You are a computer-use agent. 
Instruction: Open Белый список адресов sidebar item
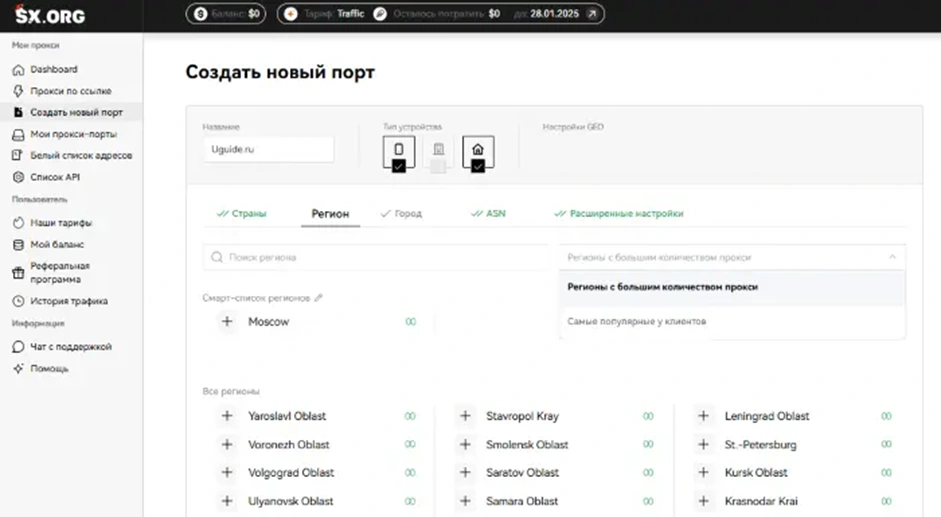(x=72, y=156)
